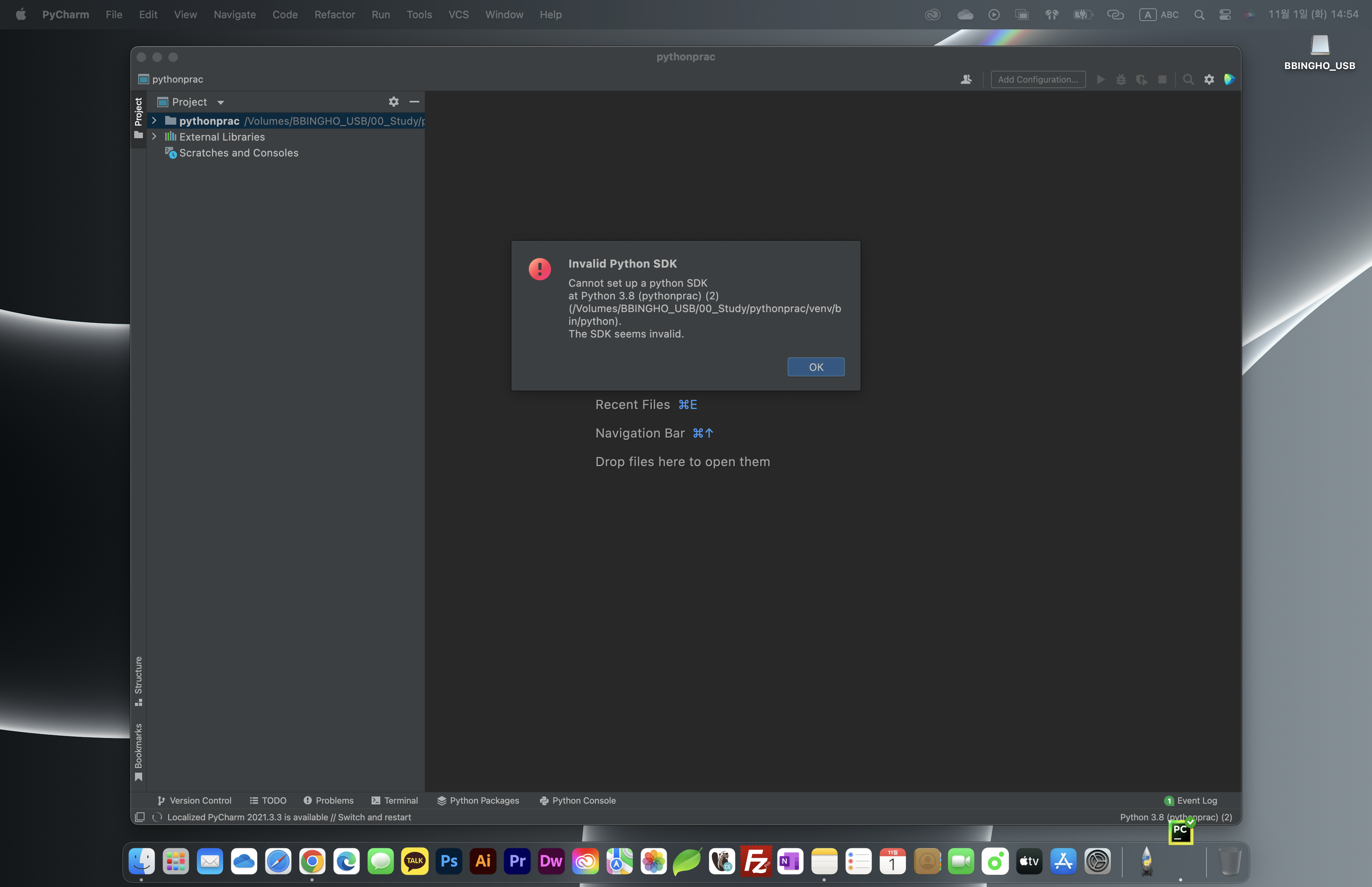Image resolution: width=1372 pixels, height=887 pixels.
Task: Open the Add Configuration button
Action: (x=1038, y=79)
